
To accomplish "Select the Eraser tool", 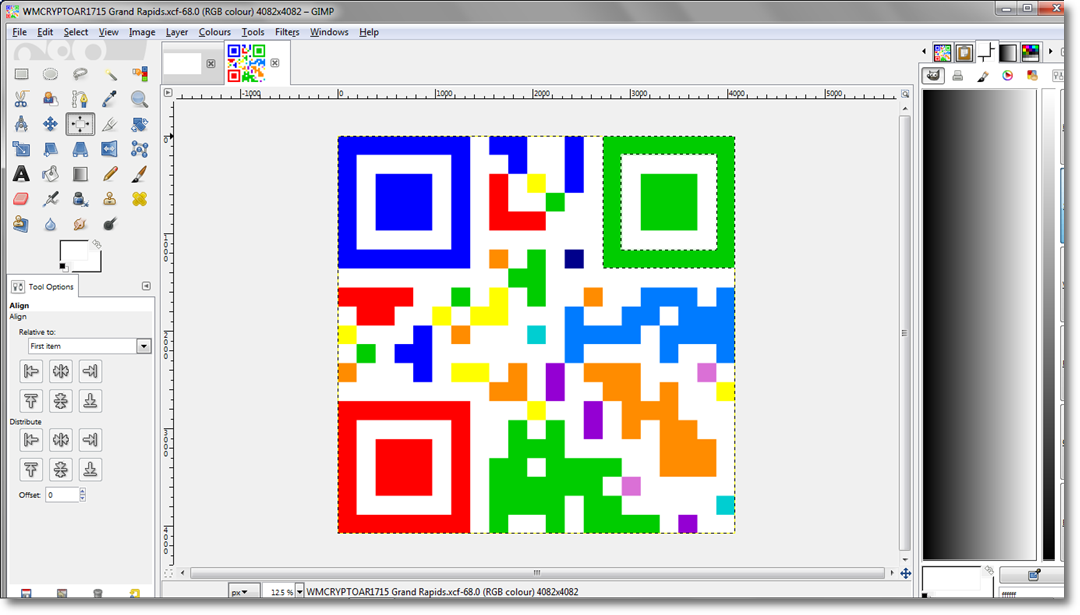I will [x=21, y=199].
